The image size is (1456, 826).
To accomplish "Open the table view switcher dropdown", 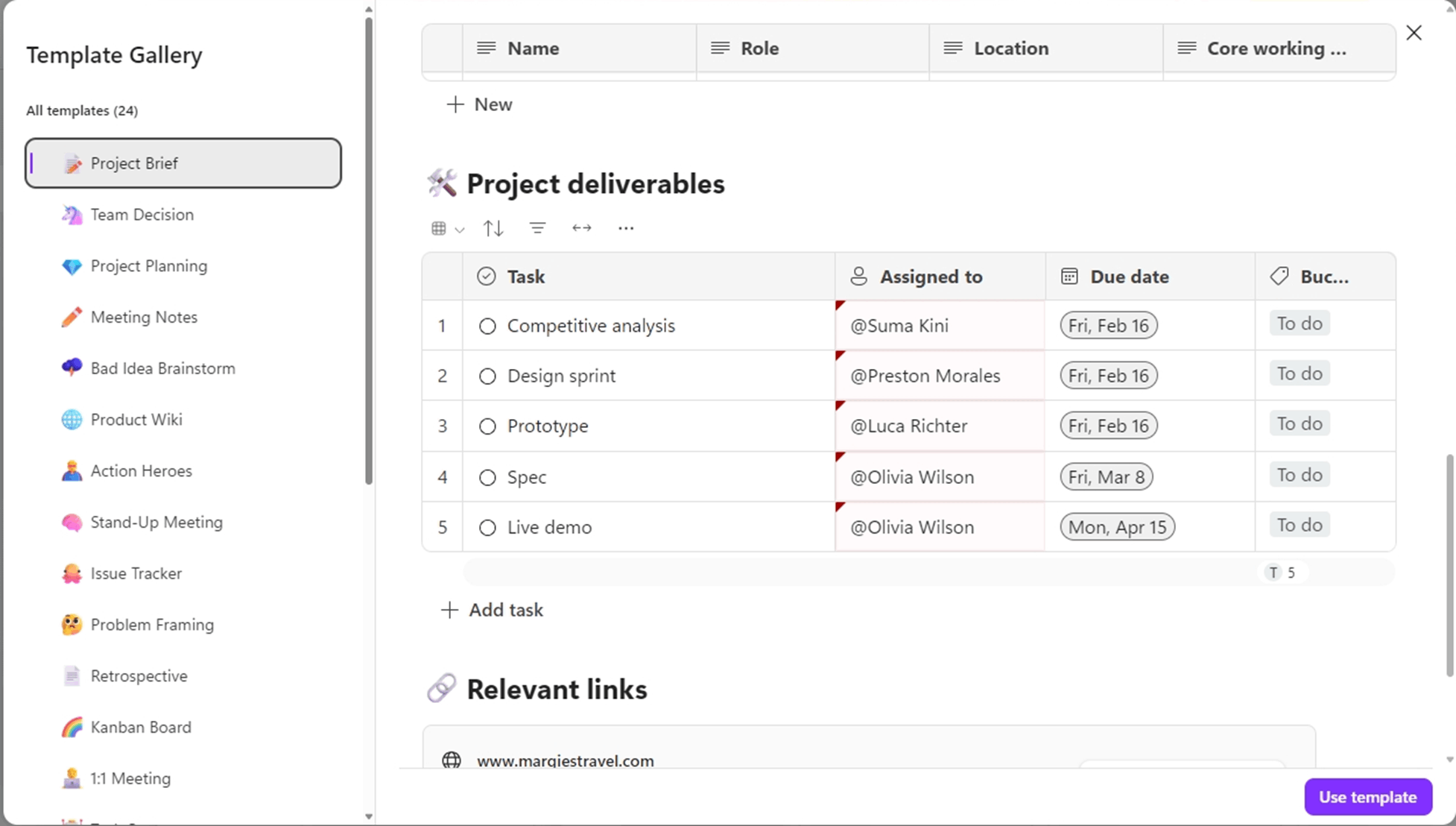I will (447, 228).
